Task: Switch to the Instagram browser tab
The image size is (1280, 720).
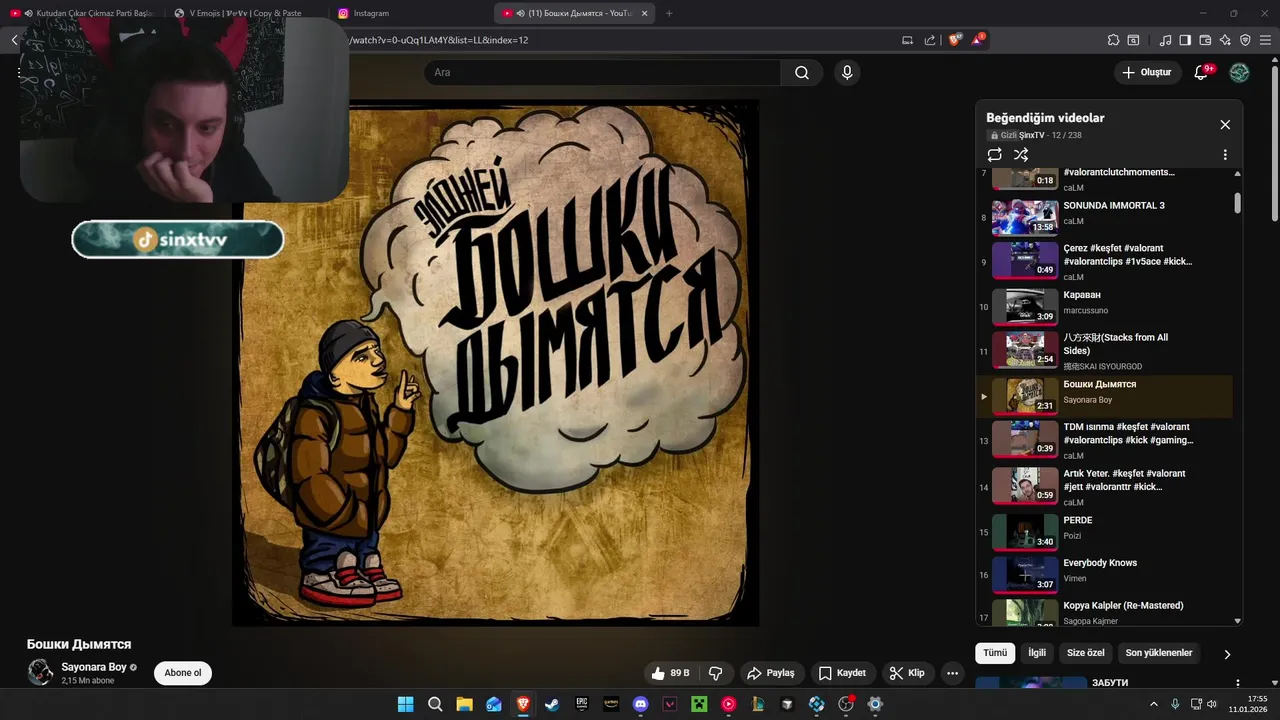Action: (408, 13)
